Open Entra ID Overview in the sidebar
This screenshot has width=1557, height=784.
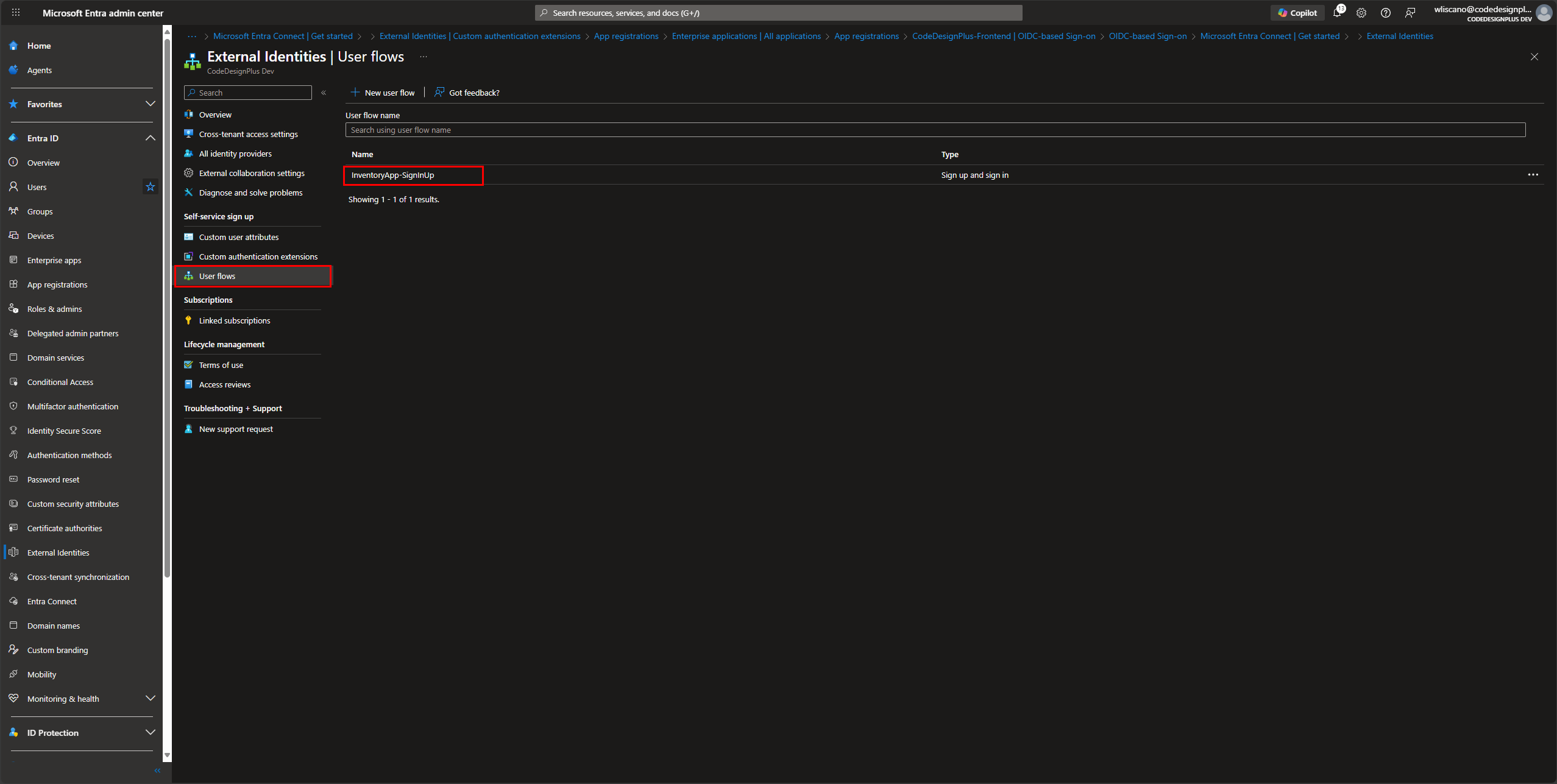[x=43, y=163]
